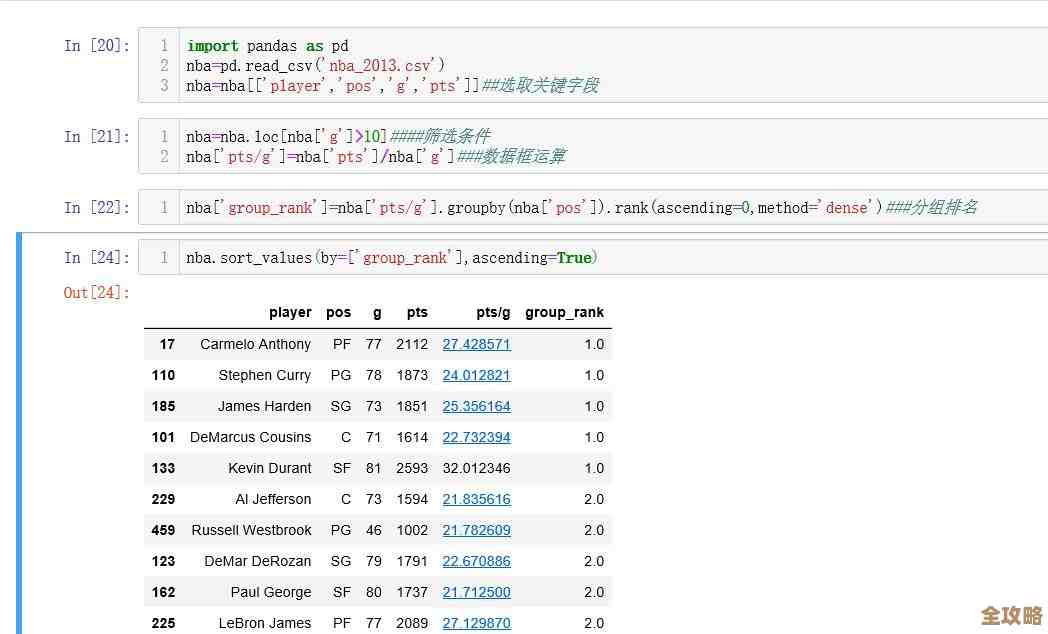Click LeBron James's 27.129870 link
This screenshot has width=1048, height=634.
[476, 623]
